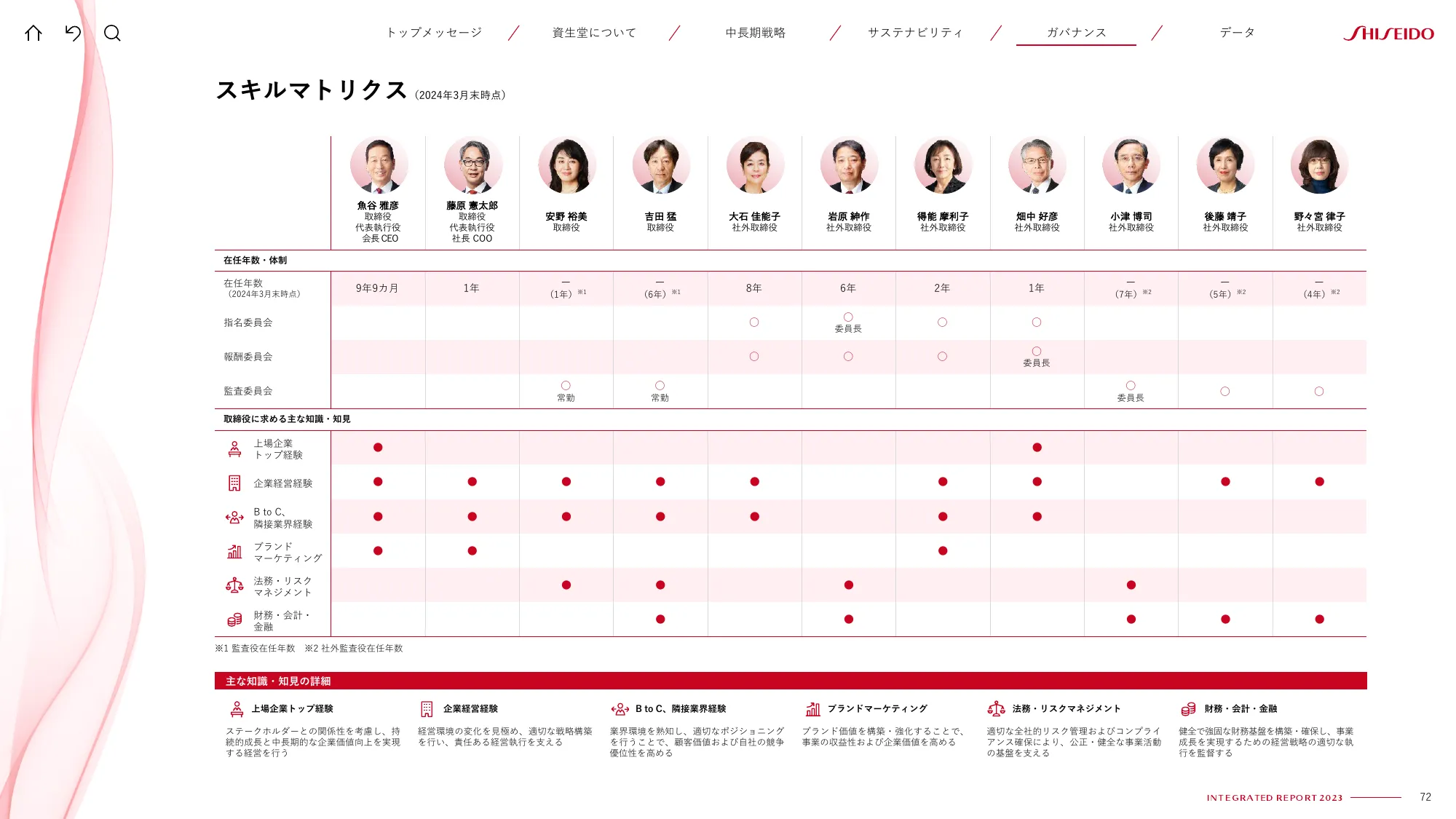Click the back/return arrow icon
This screenshot has width=1456, height=819.
(73, 33)
